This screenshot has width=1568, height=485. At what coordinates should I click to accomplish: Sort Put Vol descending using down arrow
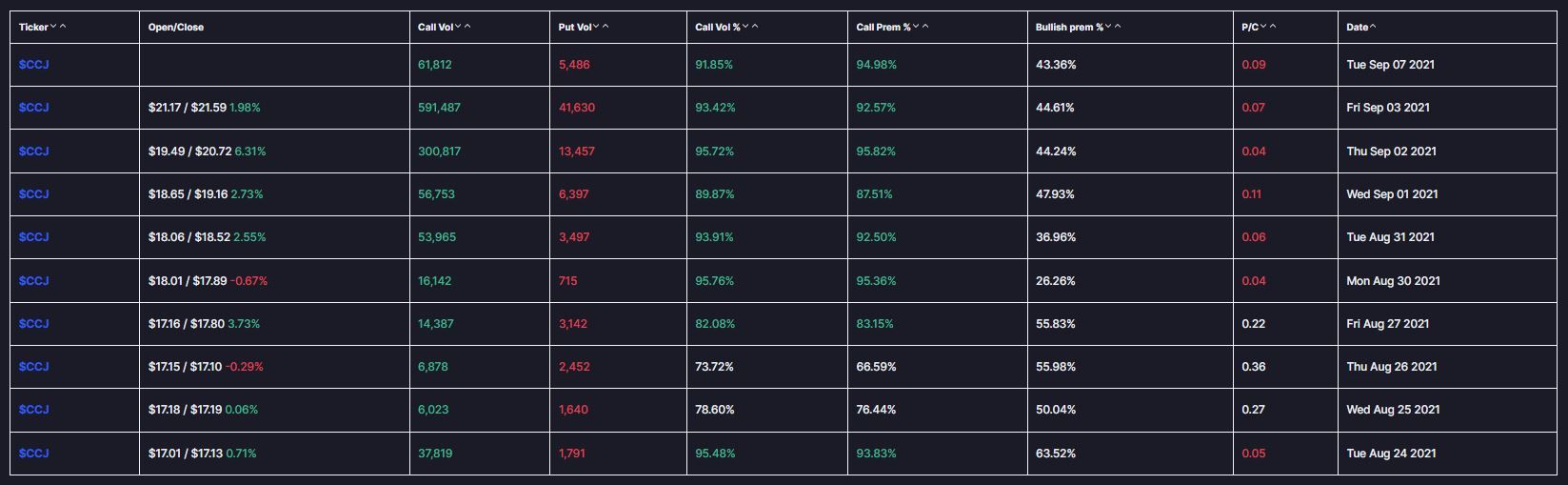[596, 27]
